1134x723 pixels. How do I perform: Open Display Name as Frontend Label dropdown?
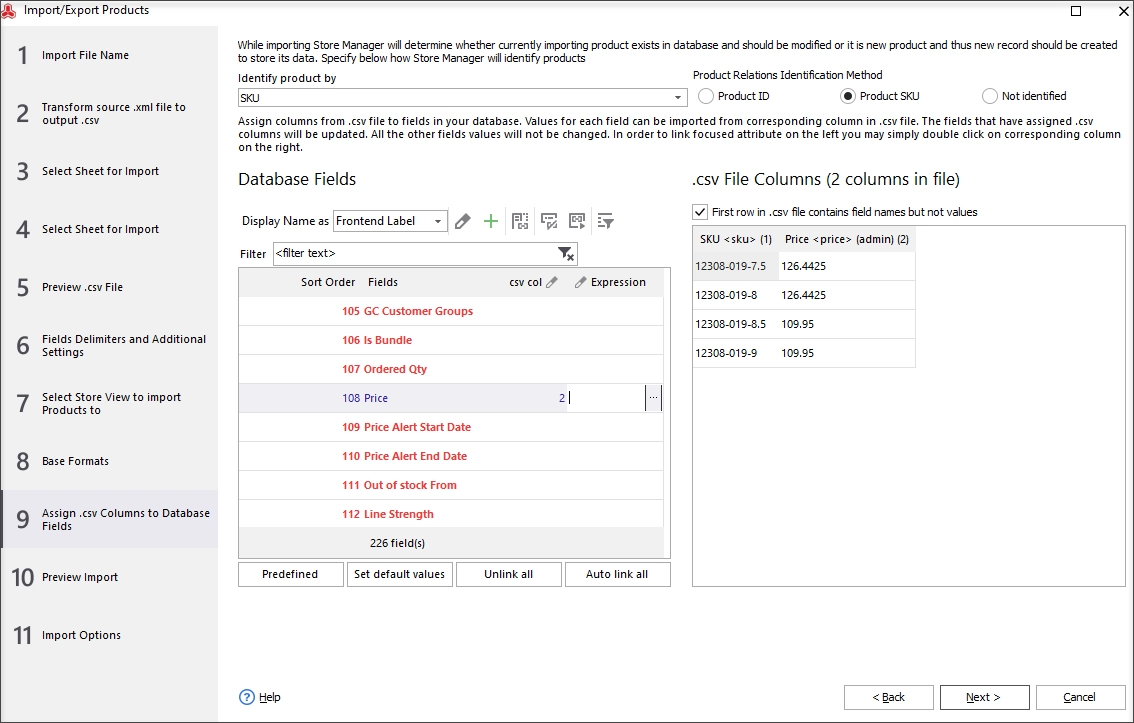tap(438, 221)
